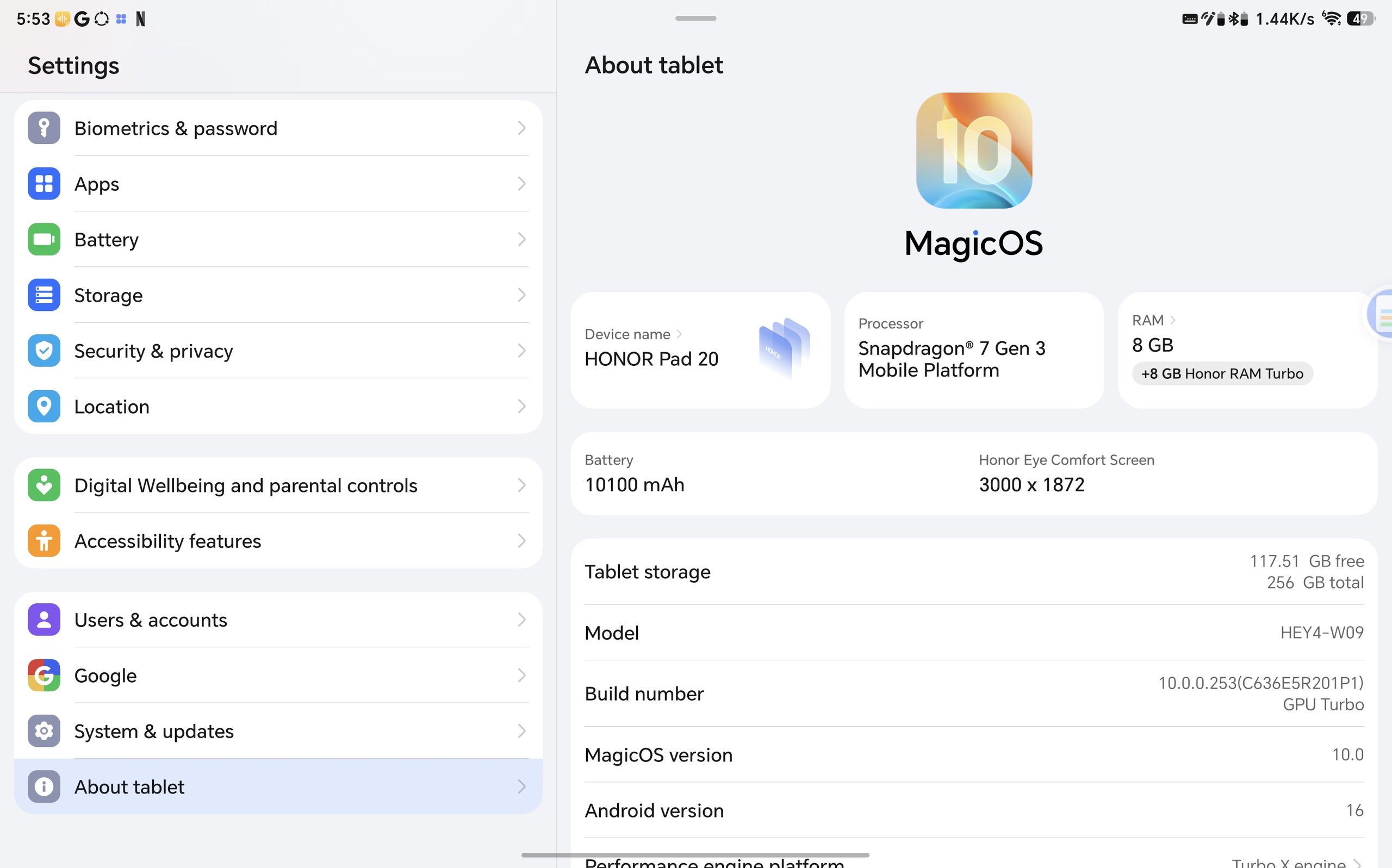Tap the floating sidebar icon at right edge
The height and width of the screenshot is (868, 1392).
(x=1381, y=315)
